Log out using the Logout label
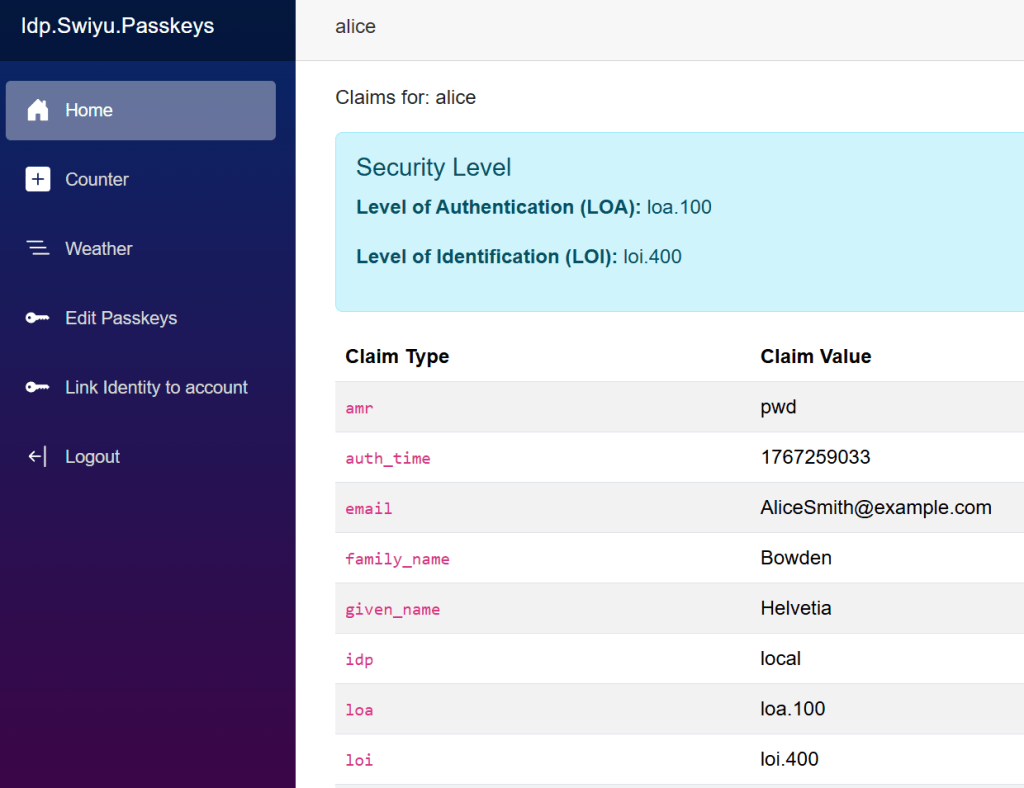Viewport: 1024px width, 788px height. 92,457
